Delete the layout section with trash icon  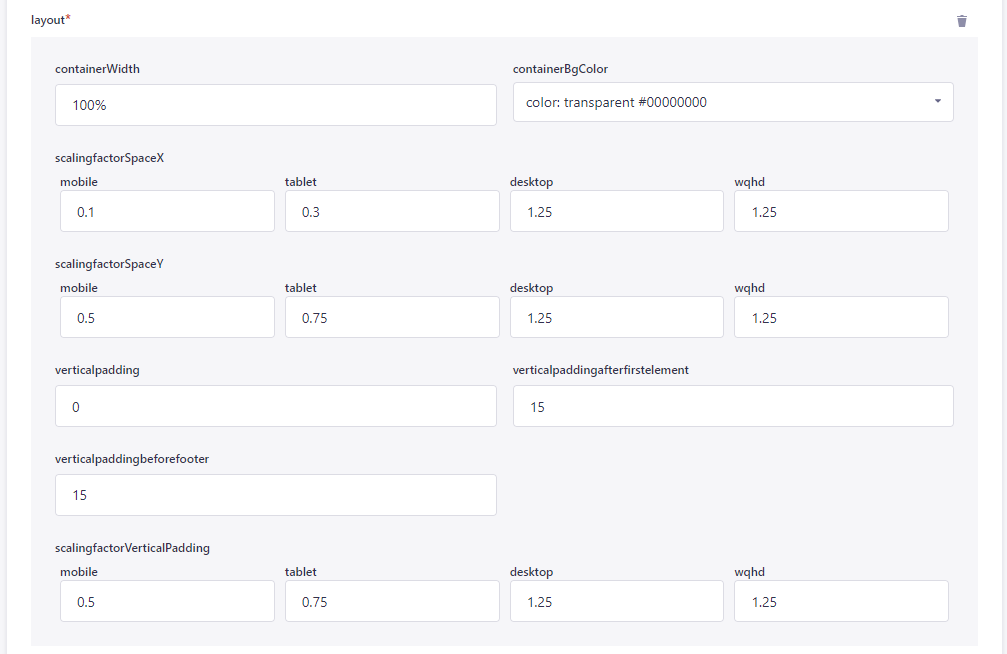pos(962,21)
